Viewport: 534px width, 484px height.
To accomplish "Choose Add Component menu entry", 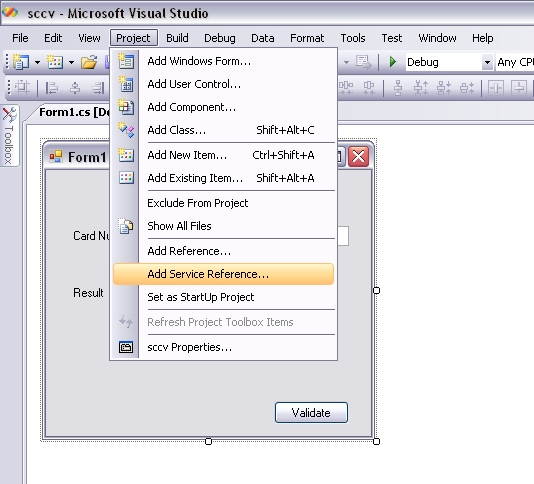I will (x=223, y=107).
